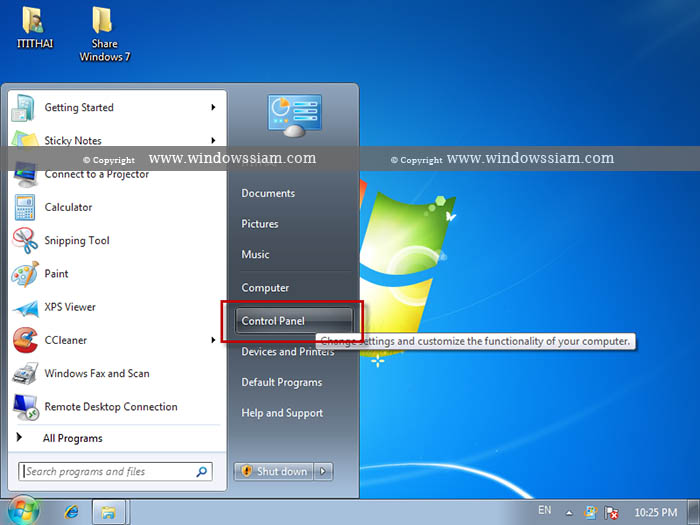Click the Remote Desktop Connection icon

(26, 407)
